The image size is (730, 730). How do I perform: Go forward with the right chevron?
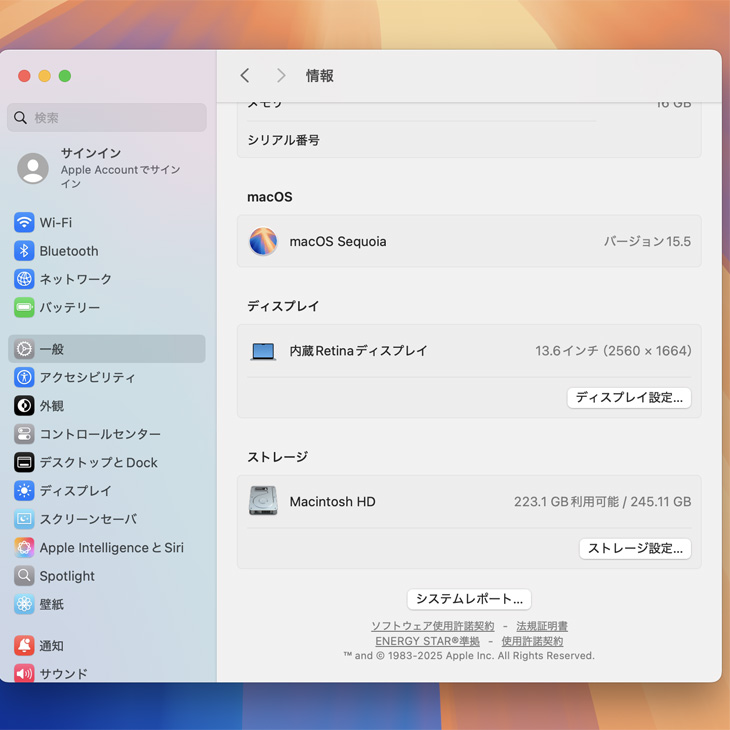281,75
